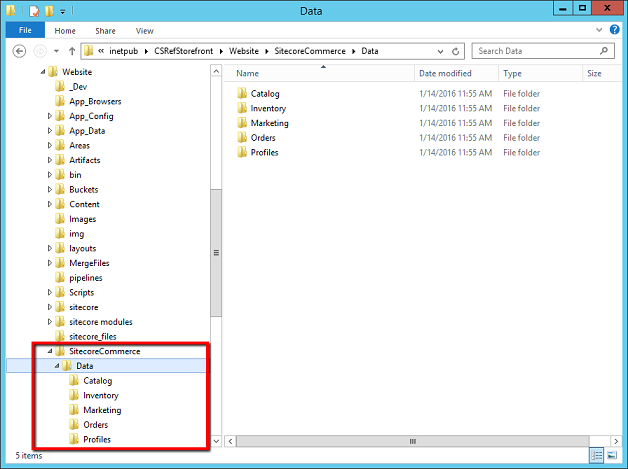Click horizontal scrollbar right arrow
628x469 pixels.
pos(616,441)
